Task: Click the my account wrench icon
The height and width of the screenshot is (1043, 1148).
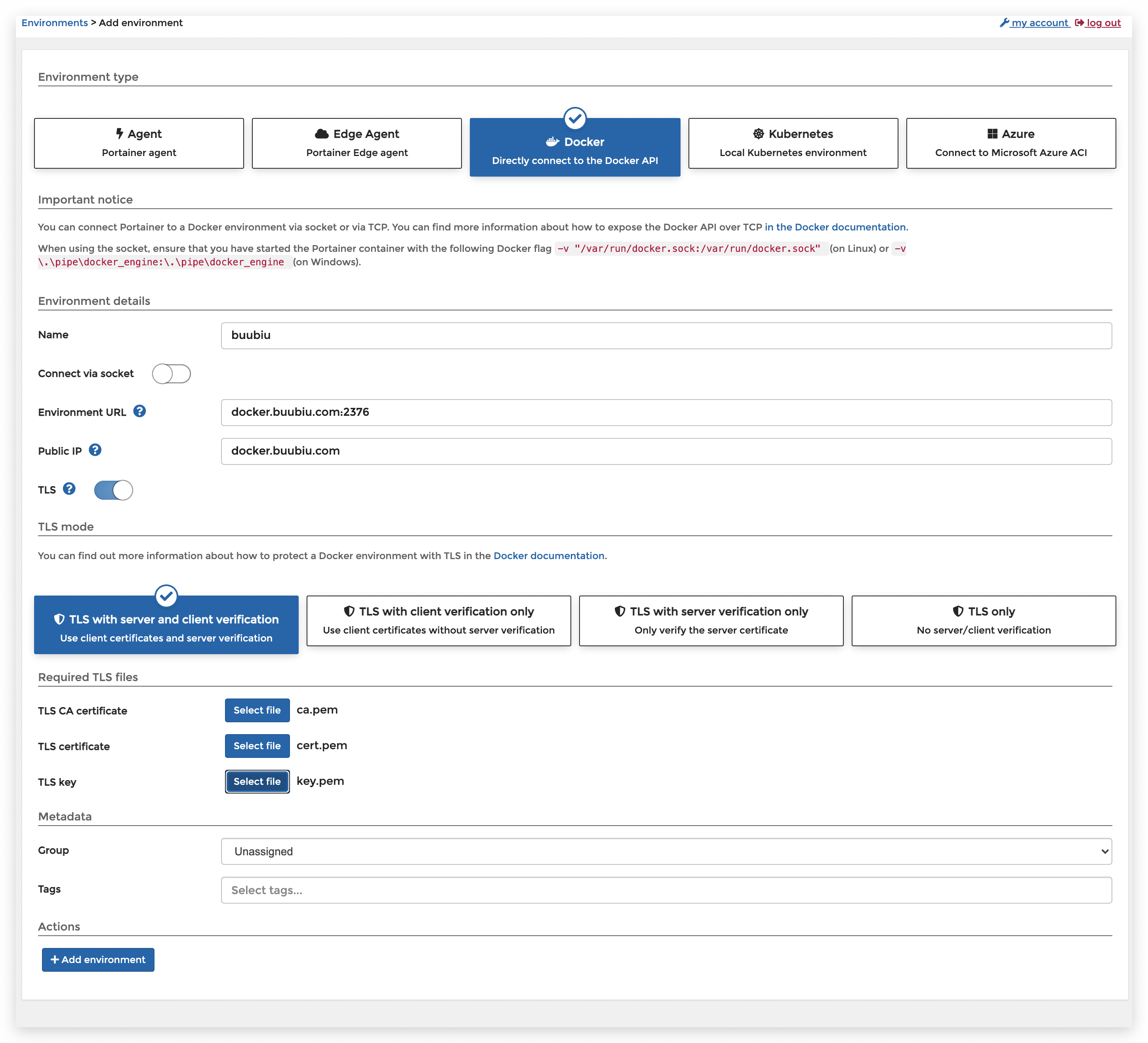Action: click(x=1005, y=23)
